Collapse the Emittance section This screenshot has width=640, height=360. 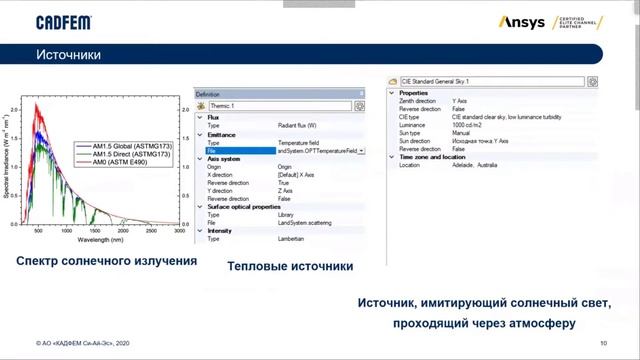(200, 135)
